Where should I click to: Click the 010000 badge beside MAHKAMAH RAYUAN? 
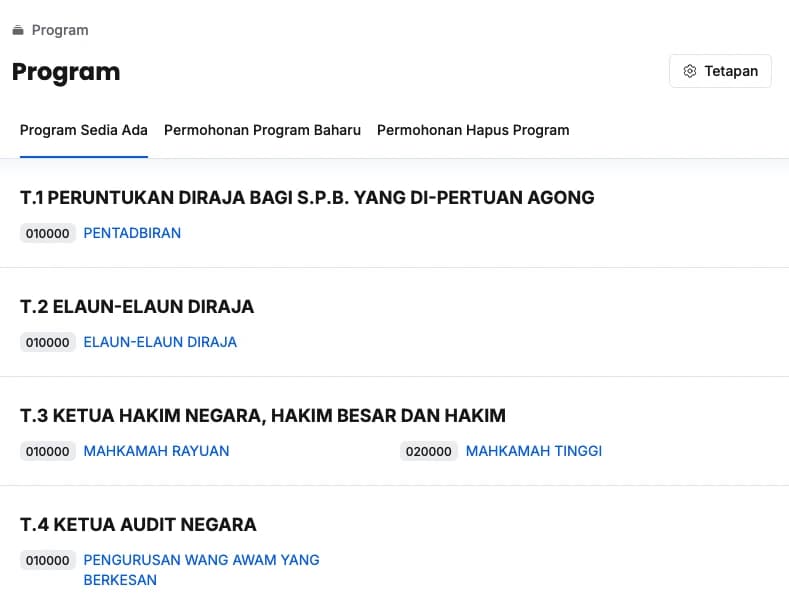tap(48, 451)
